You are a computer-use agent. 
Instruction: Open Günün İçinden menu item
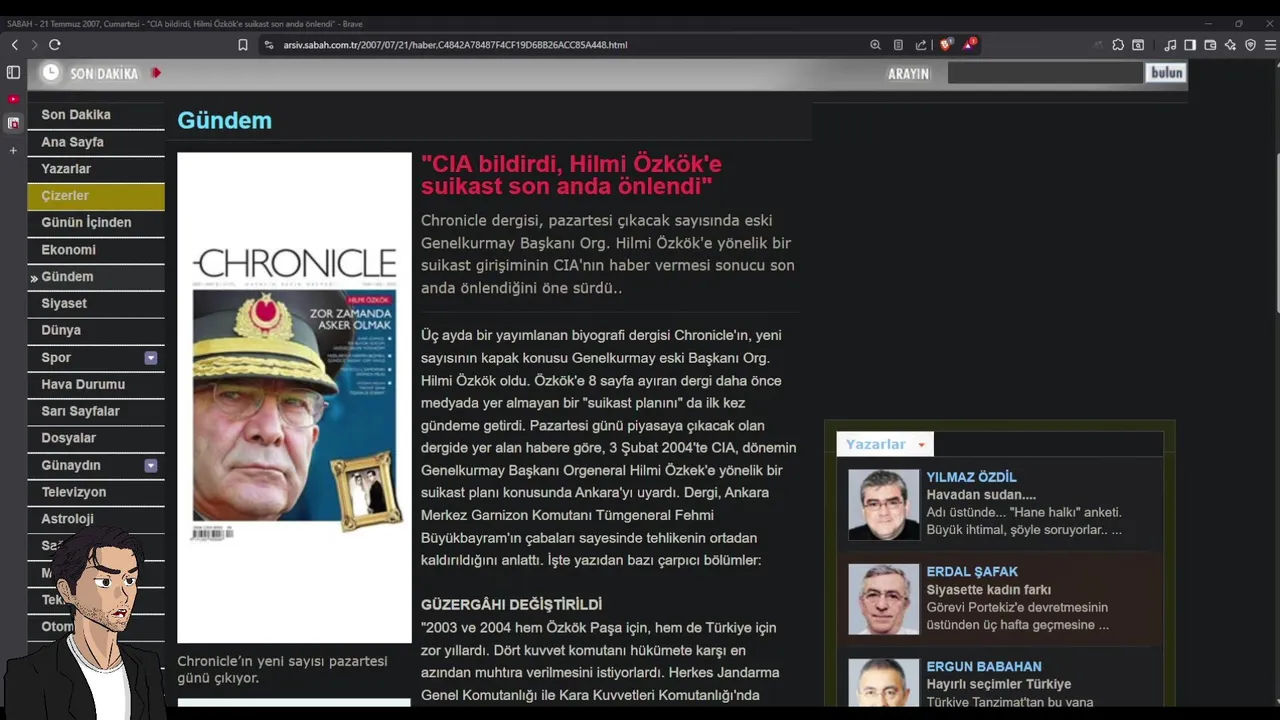(96, 222)
